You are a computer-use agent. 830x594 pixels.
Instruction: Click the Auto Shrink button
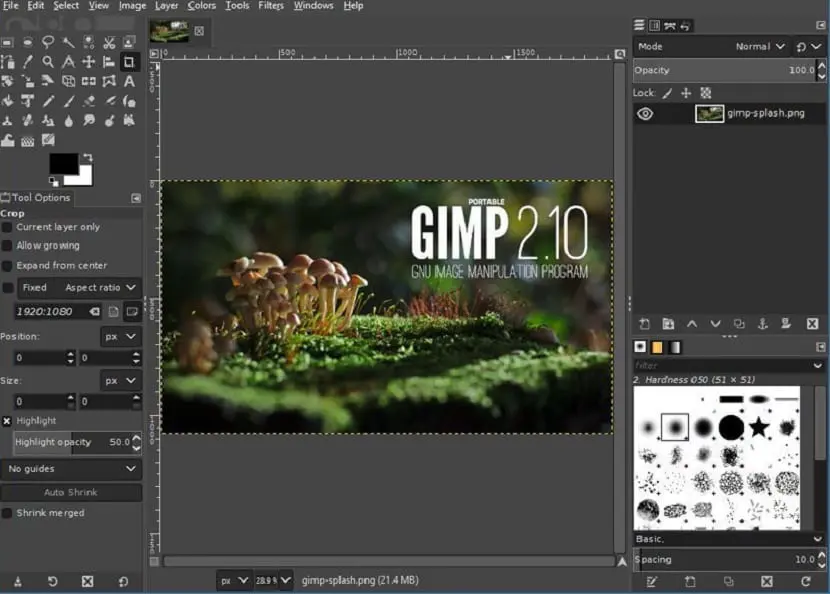click(73, 491)
